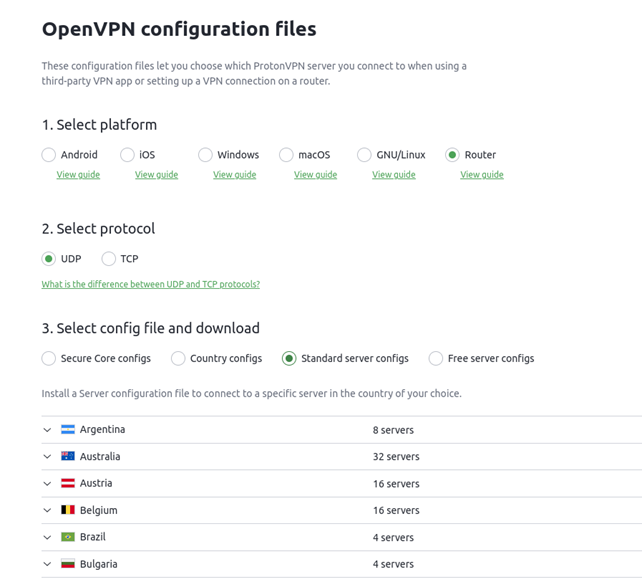Choose Country configs option
This screenshot has height=582, width=642.
click(x=178, y=358)
